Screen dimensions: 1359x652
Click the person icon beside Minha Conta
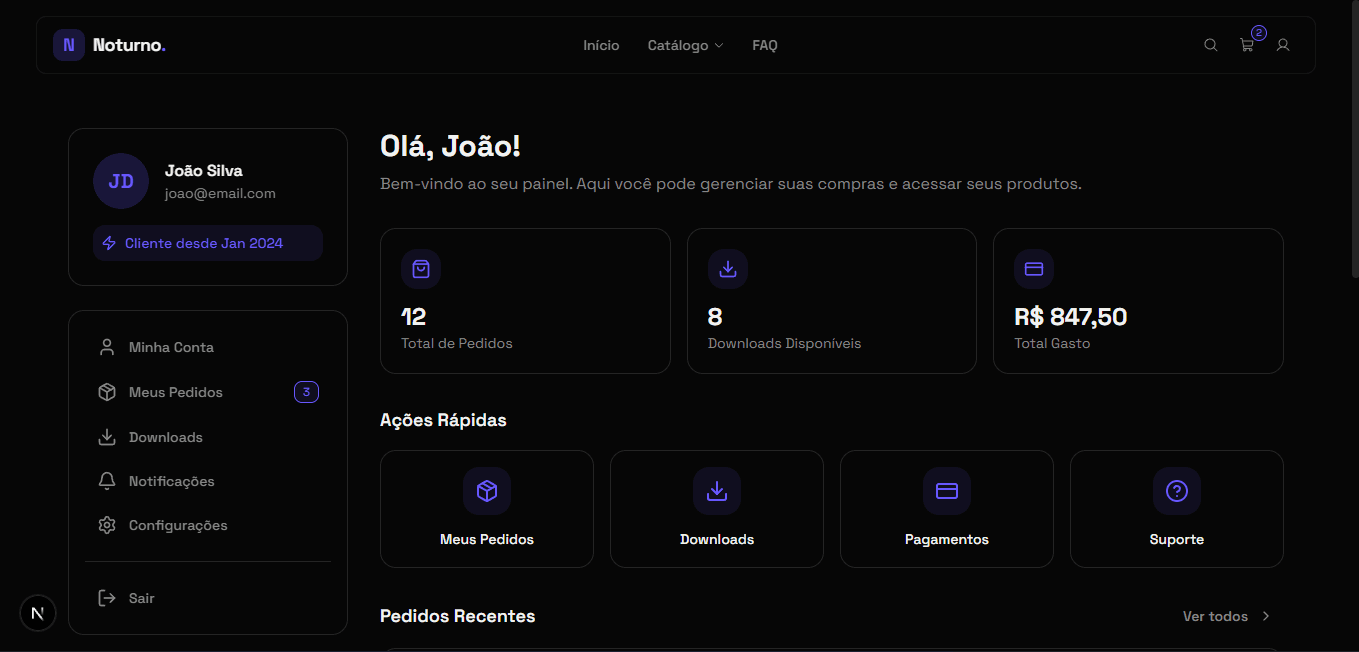tap(107, 347)
